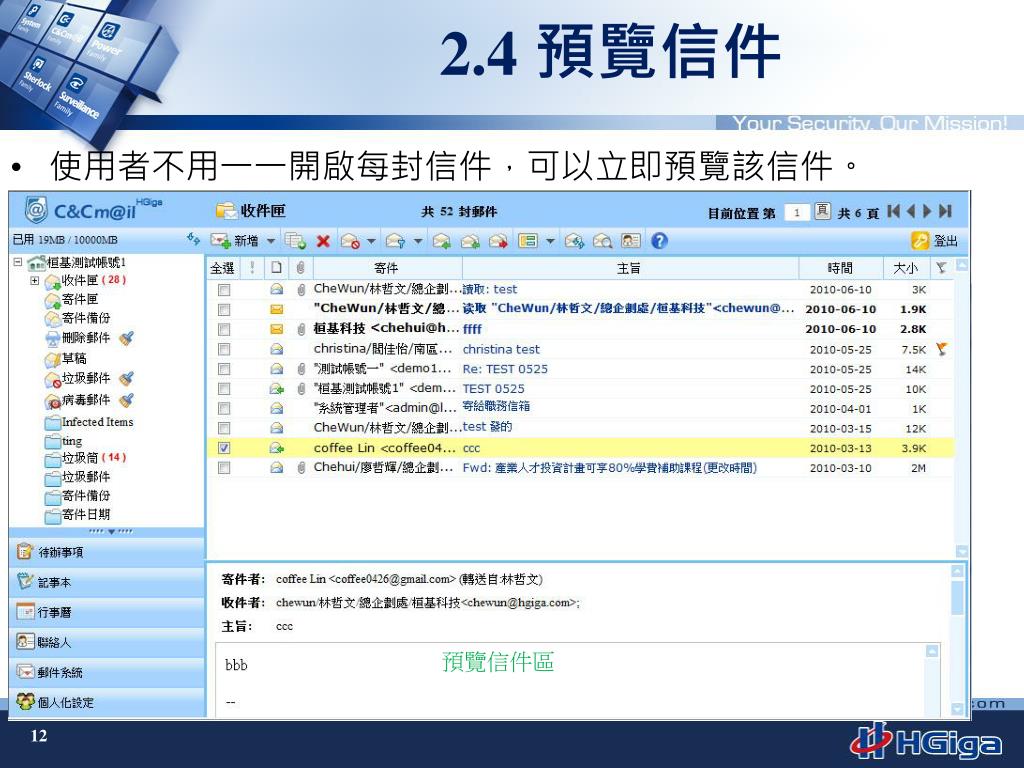
Task: Click the reply envelope icon
Action: click(x=442, y=241)
